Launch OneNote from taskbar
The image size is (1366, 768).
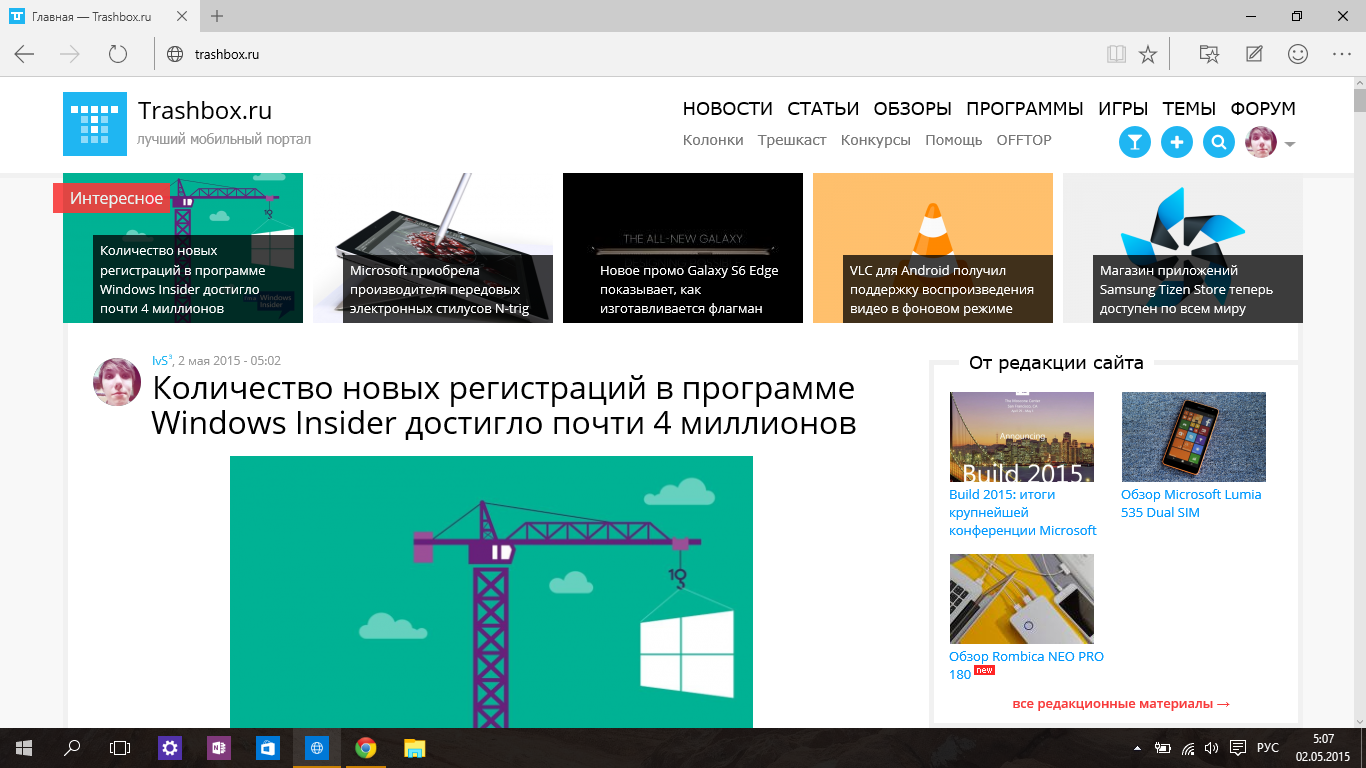[219, 747]
